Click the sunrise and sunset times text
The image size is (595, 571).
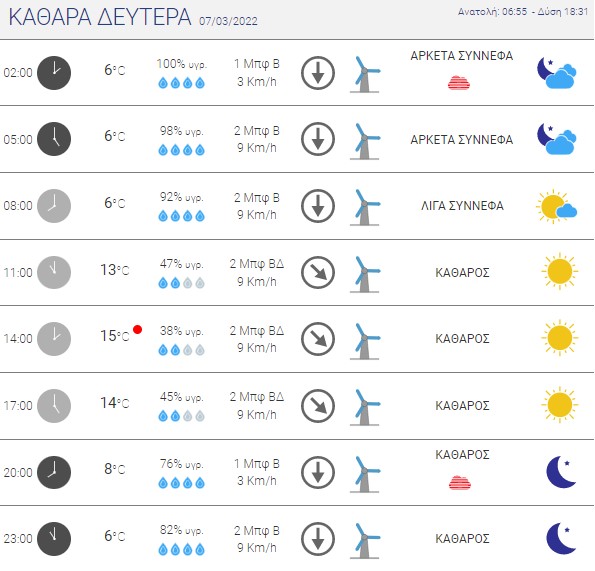pyautogui.click(x=523, y=12)
